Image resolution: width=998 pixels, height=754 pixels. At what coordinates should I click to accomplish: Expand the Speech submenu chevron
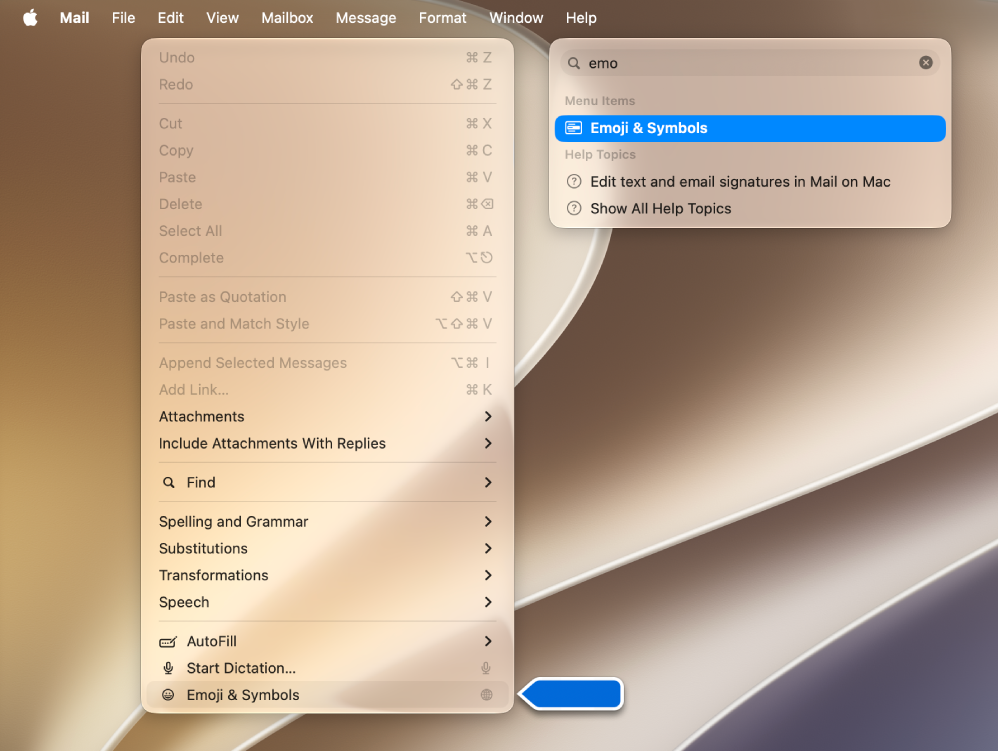click(488, 601)
